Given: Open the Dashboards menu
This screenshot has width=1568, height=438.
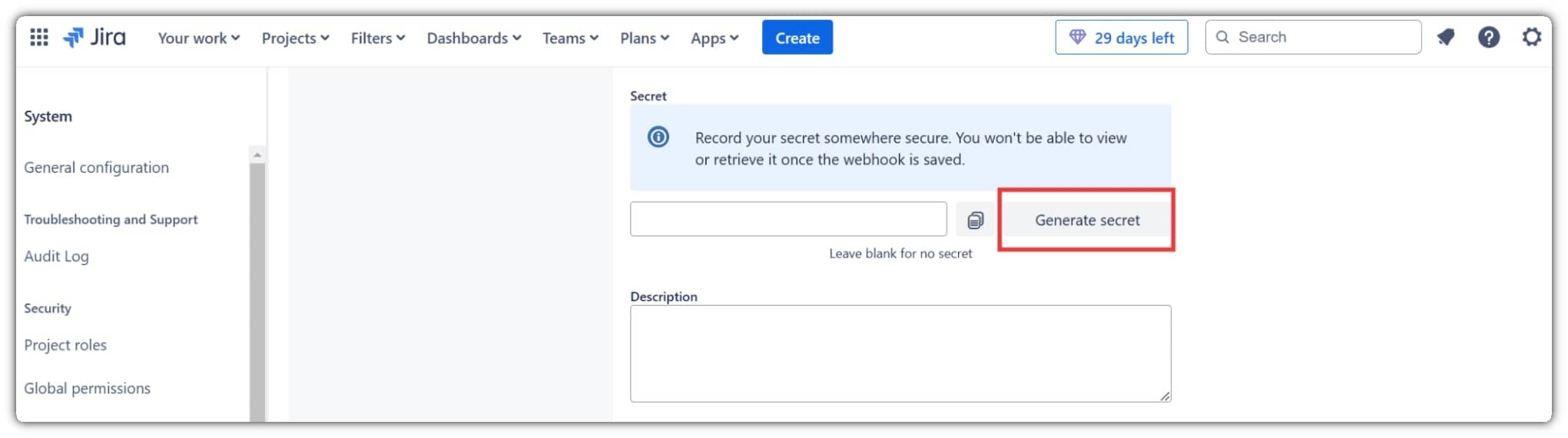Looking at the screenshot, I should coord(473,38).
